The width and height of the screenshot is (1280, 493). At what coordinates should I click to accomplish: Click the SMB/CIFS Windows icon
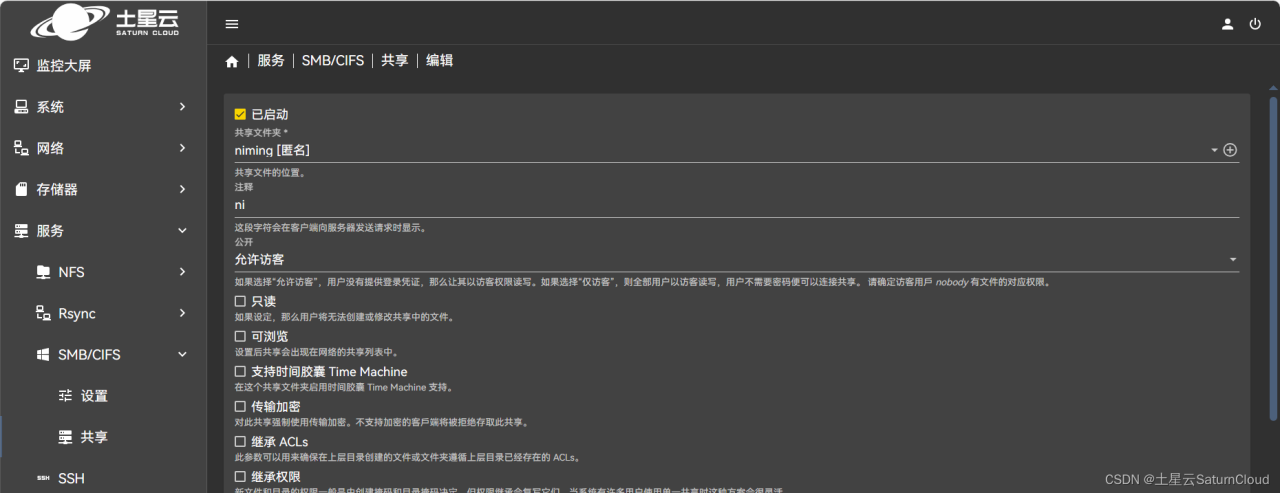click(43, 354)
